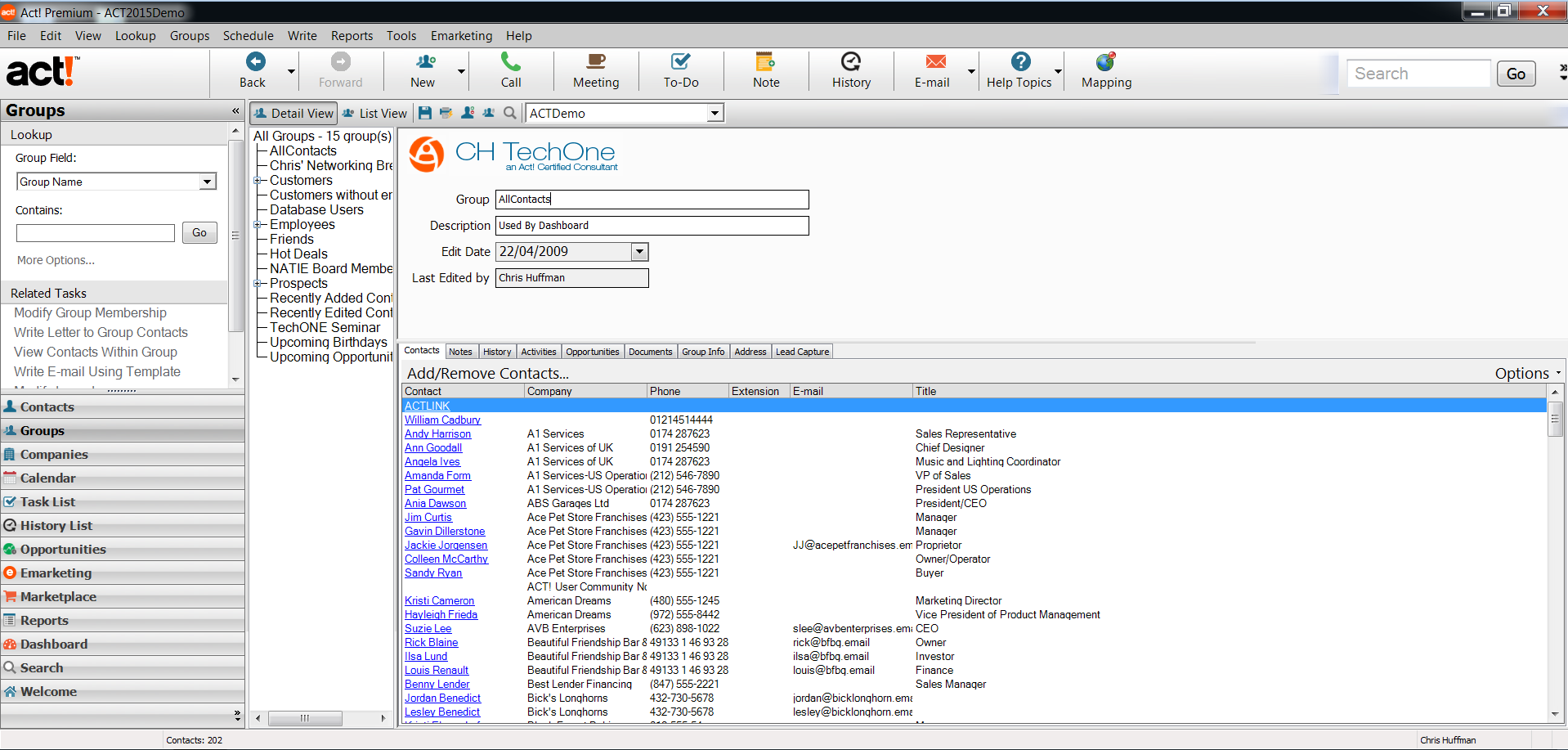Switch to List View
The width and height of the screenshot is (1568, 750).
[374, 114]
